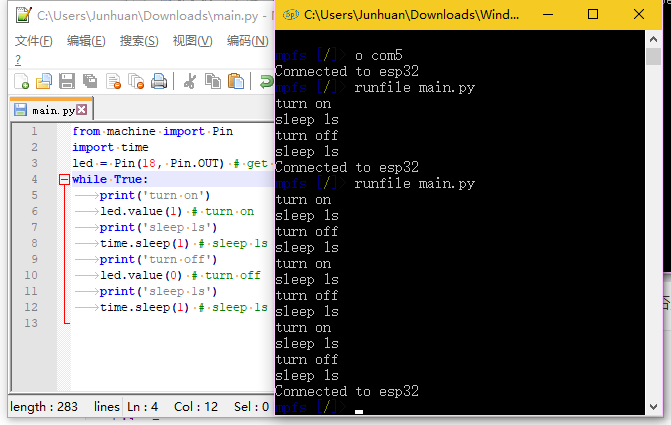Close the document via the toolbar close icon

(113, 81)
